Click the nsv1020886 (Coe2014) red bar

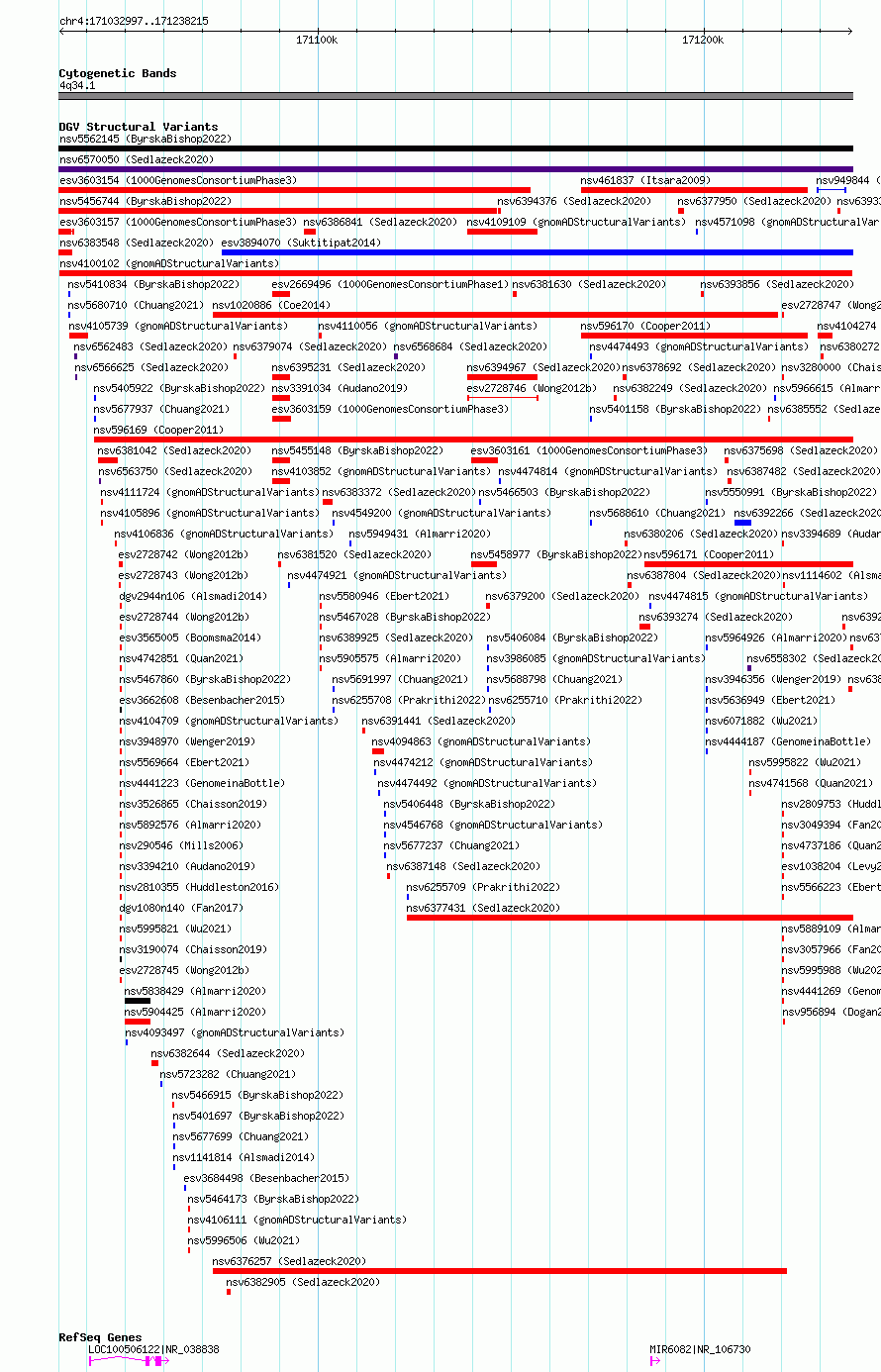point(495,315)
